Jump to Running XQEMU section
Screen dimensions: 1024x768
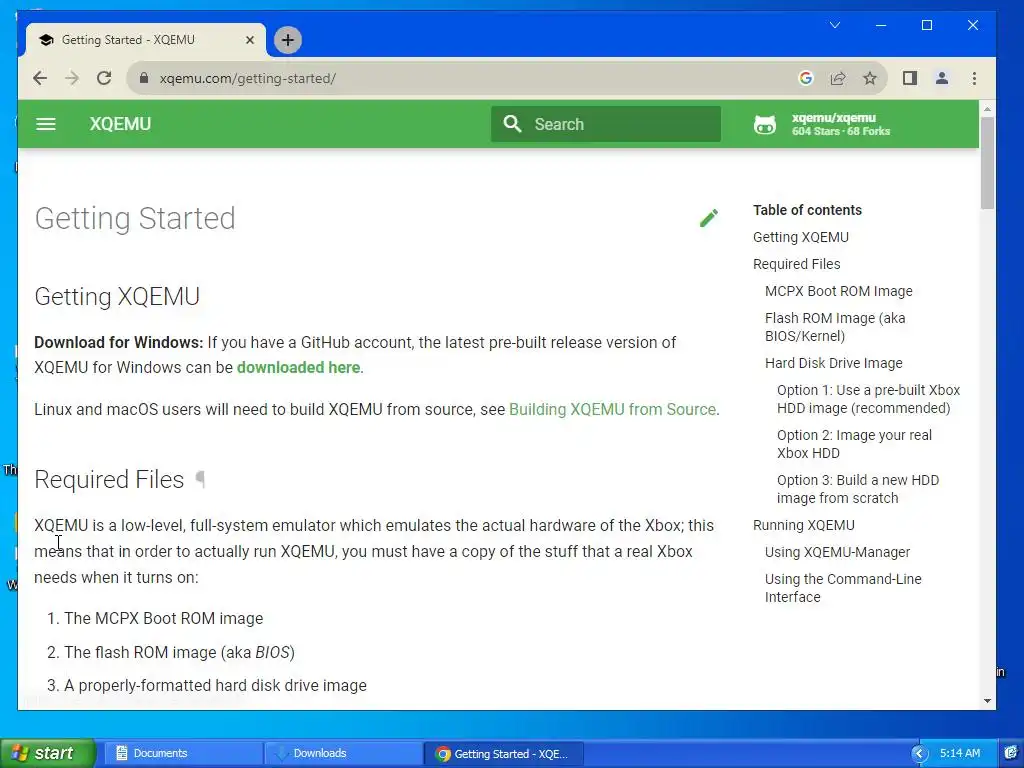[x=804, y=525]
